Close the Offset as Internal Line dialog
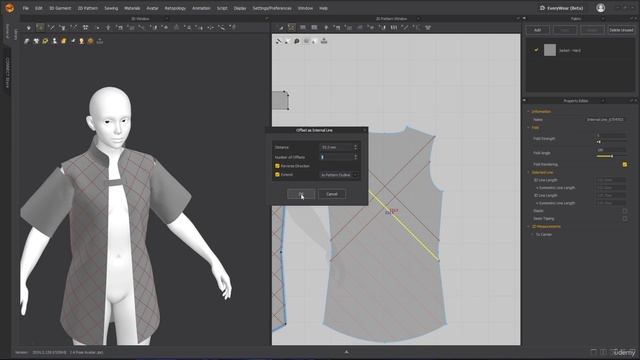This screenshot has width=640, height=360. tap(364, 130)
